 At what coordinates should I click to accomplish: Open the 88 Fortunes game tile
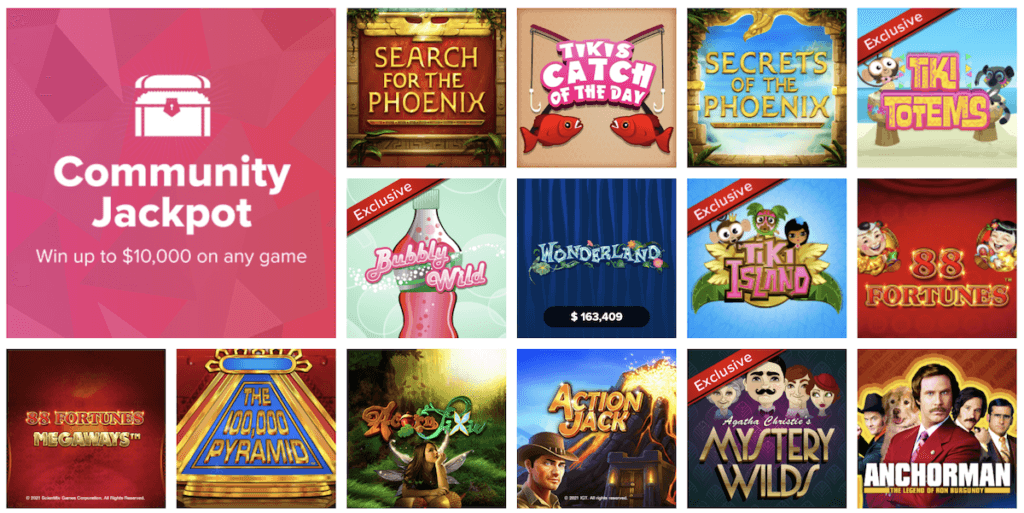click(936, 258)
